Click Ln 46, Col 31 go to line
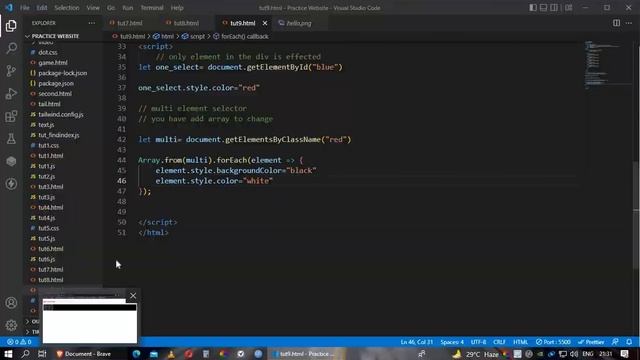The width and height of the screenshot is (640, 360). 416,342
